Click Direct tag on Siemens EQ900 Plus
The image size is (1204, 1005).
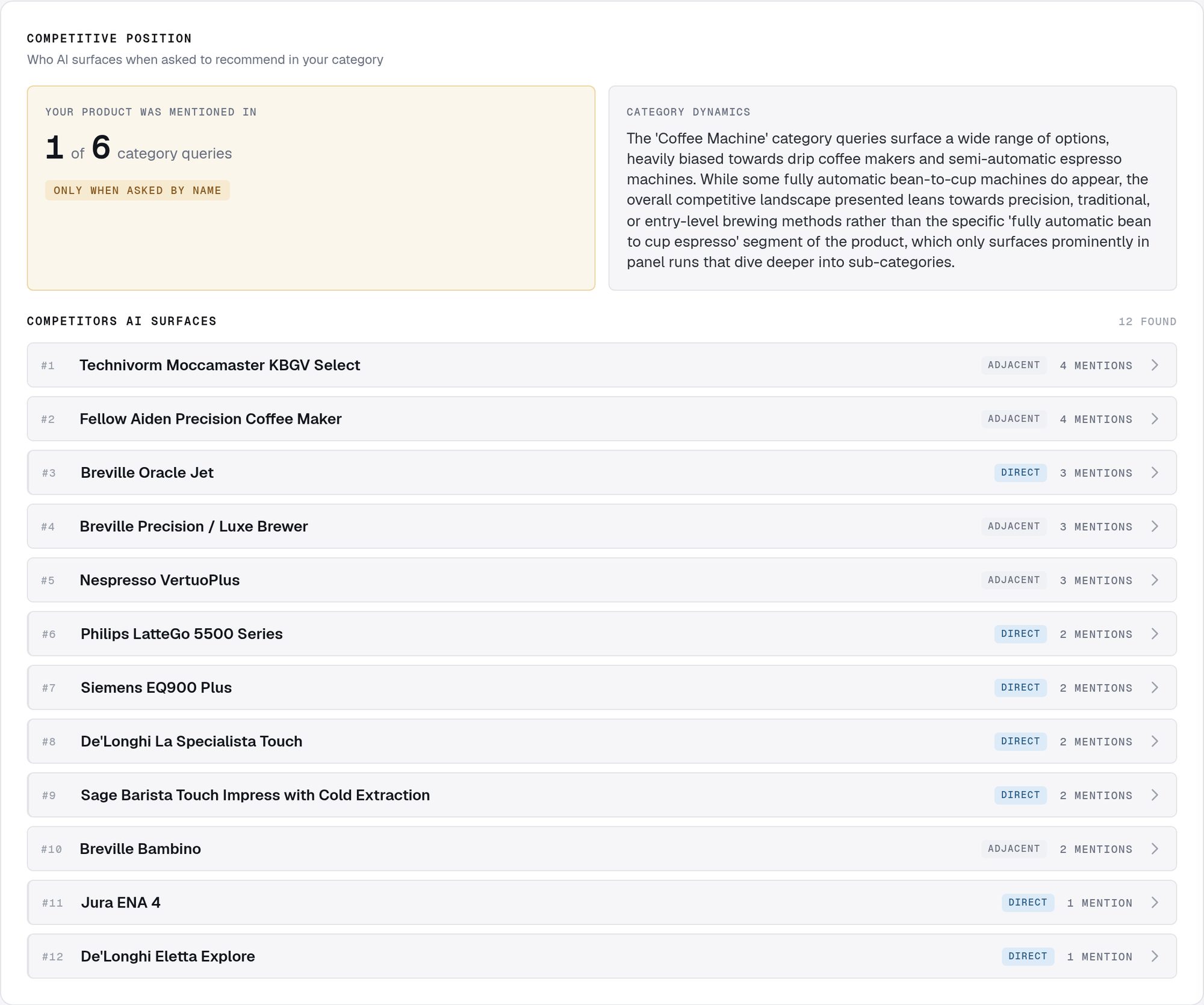[x=1020, y=687]
